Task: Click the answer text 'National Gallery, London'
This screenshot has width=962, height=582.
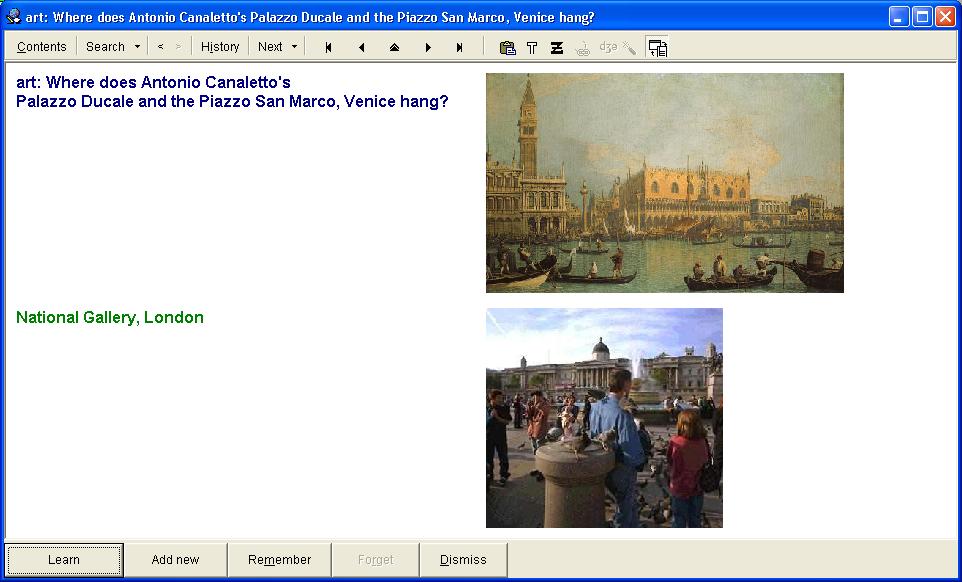Action: 110,317
